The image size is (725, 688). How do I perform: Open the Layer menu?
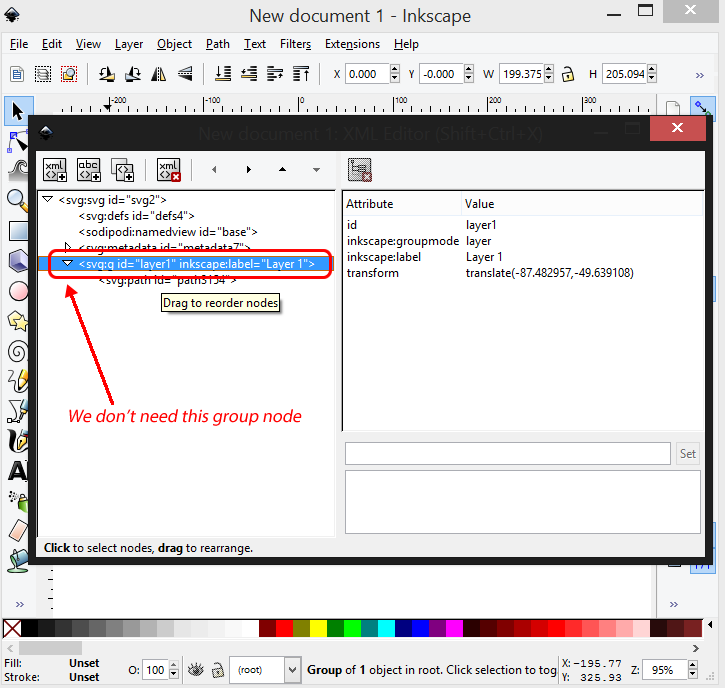129,44
